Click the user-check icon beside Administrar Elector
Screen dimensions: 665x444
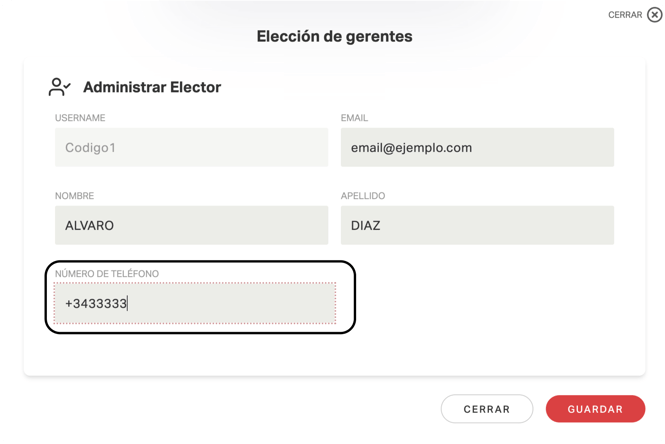60,87
